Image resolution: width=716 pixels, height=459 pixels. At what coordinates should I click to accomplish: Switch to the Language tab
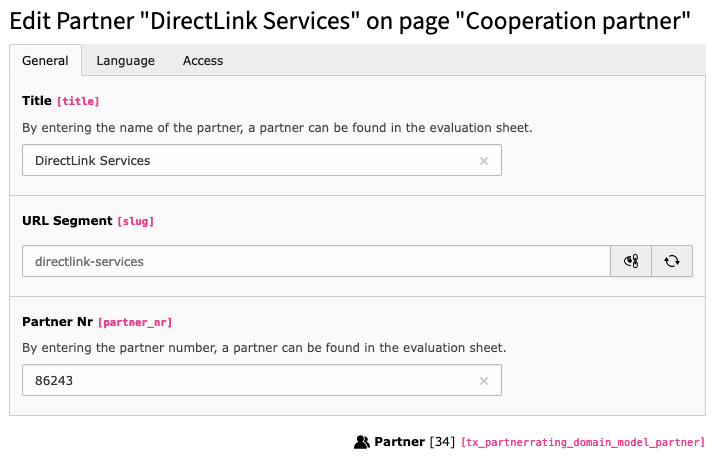click(x=126, y=61)
